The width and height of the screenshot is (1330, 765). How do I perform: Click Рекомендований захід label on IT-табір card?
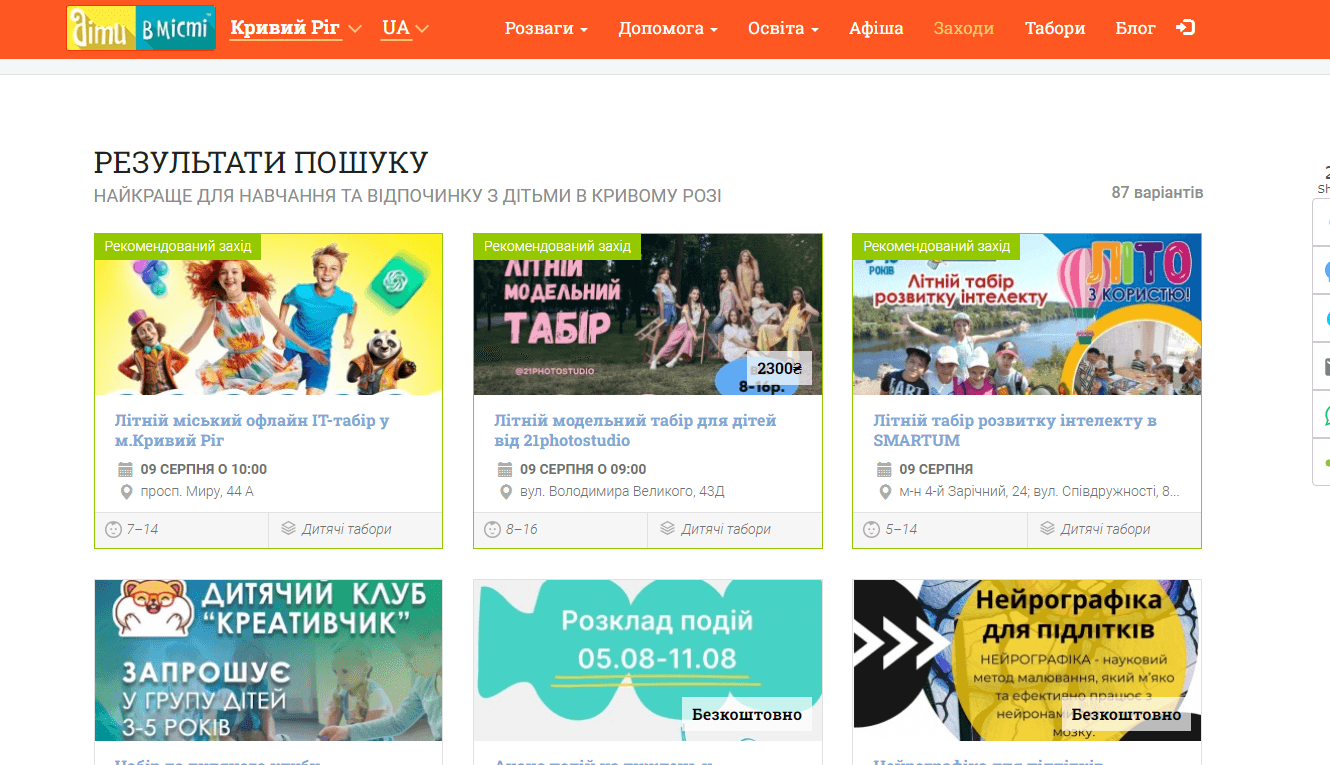pyautogui.click(x=178, y=246)
